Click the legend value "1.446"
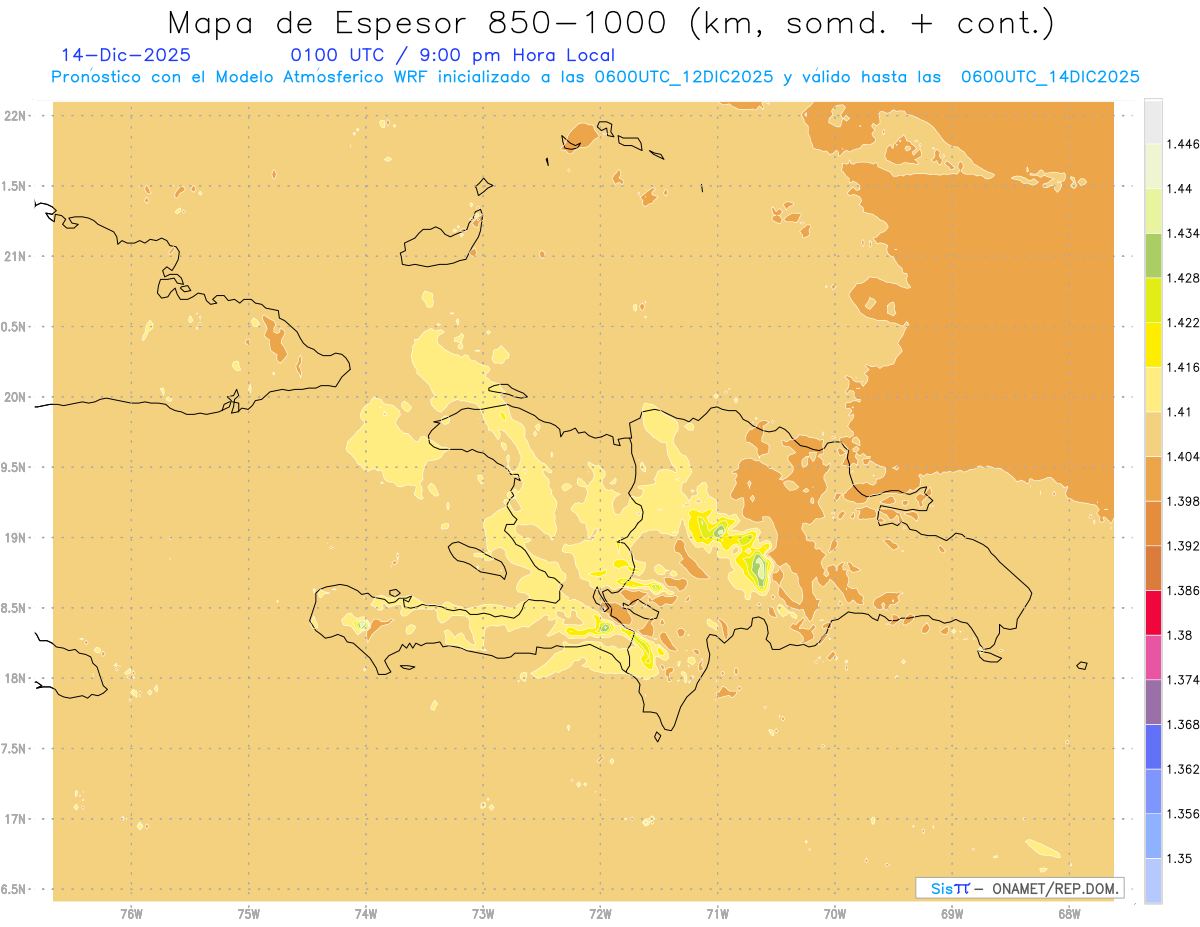 tap(1183, 144)
